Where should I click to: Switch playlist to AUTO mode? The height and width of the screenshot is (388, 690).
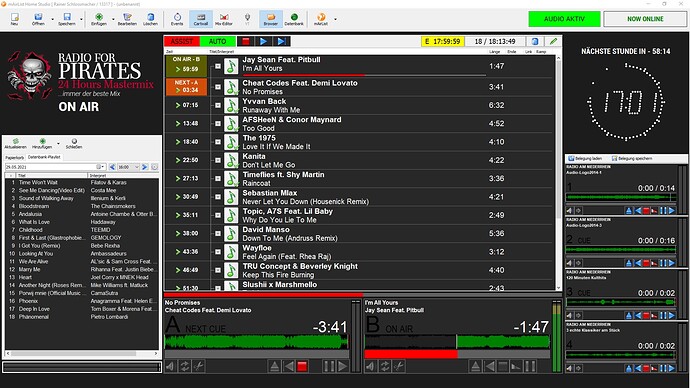[217, 41]
